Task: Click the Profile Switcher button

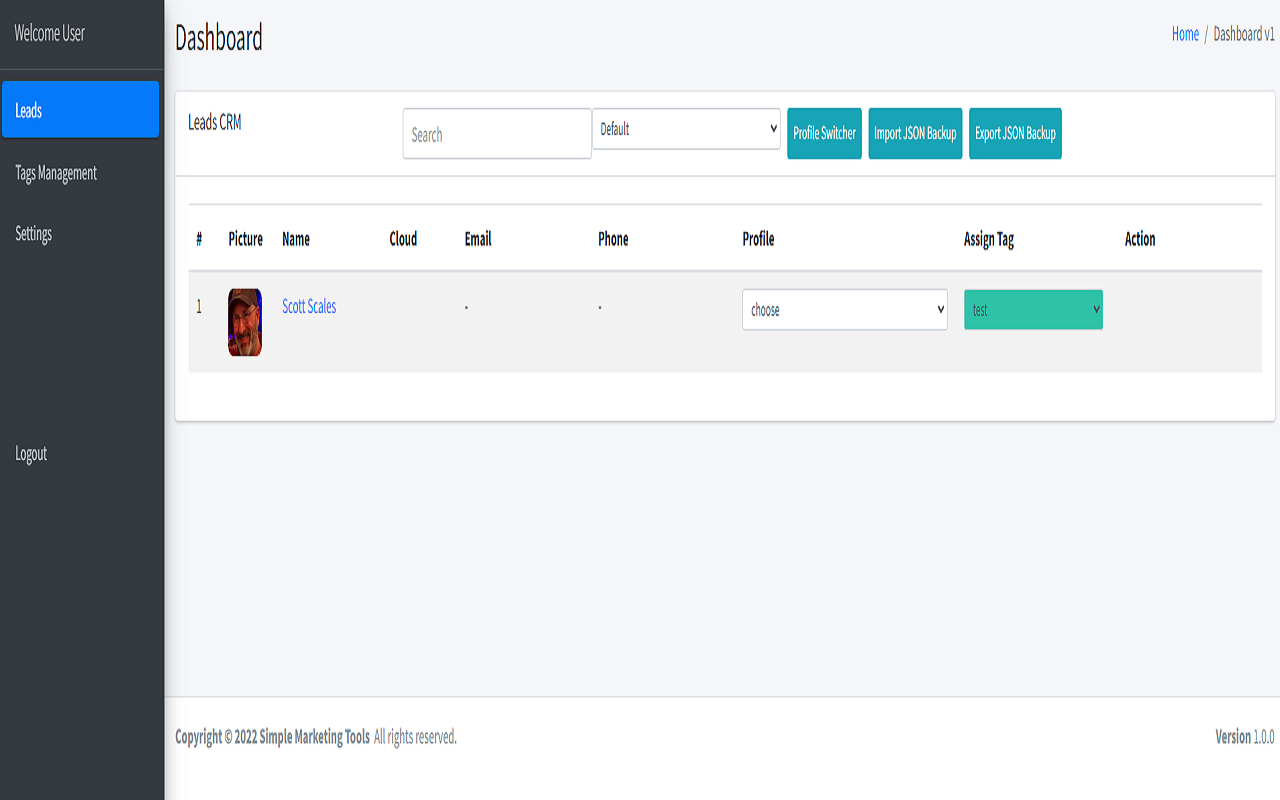Action: [824, 134]
